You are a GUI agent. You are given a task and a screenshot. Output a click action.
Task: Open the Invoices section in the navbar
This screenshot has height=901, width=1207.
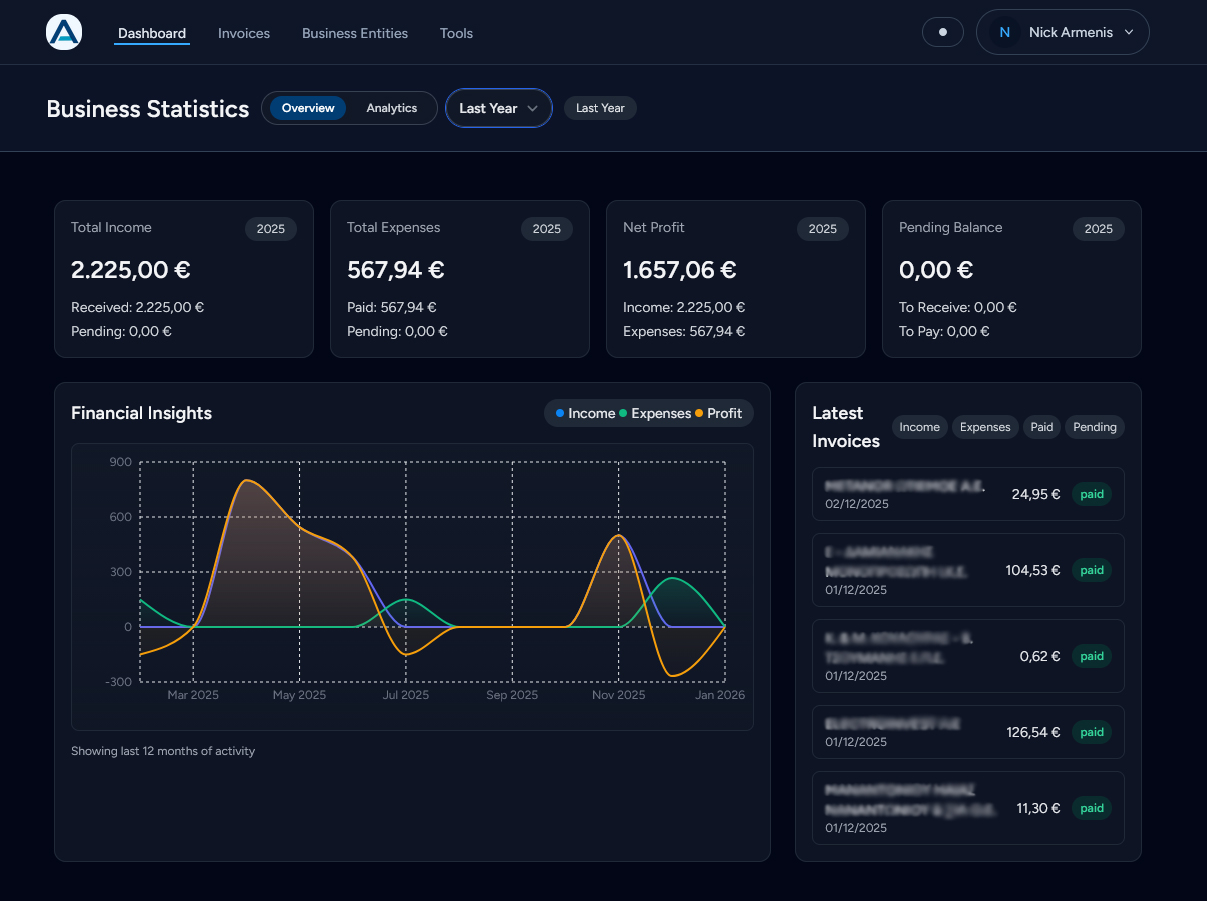click(243, 33)
